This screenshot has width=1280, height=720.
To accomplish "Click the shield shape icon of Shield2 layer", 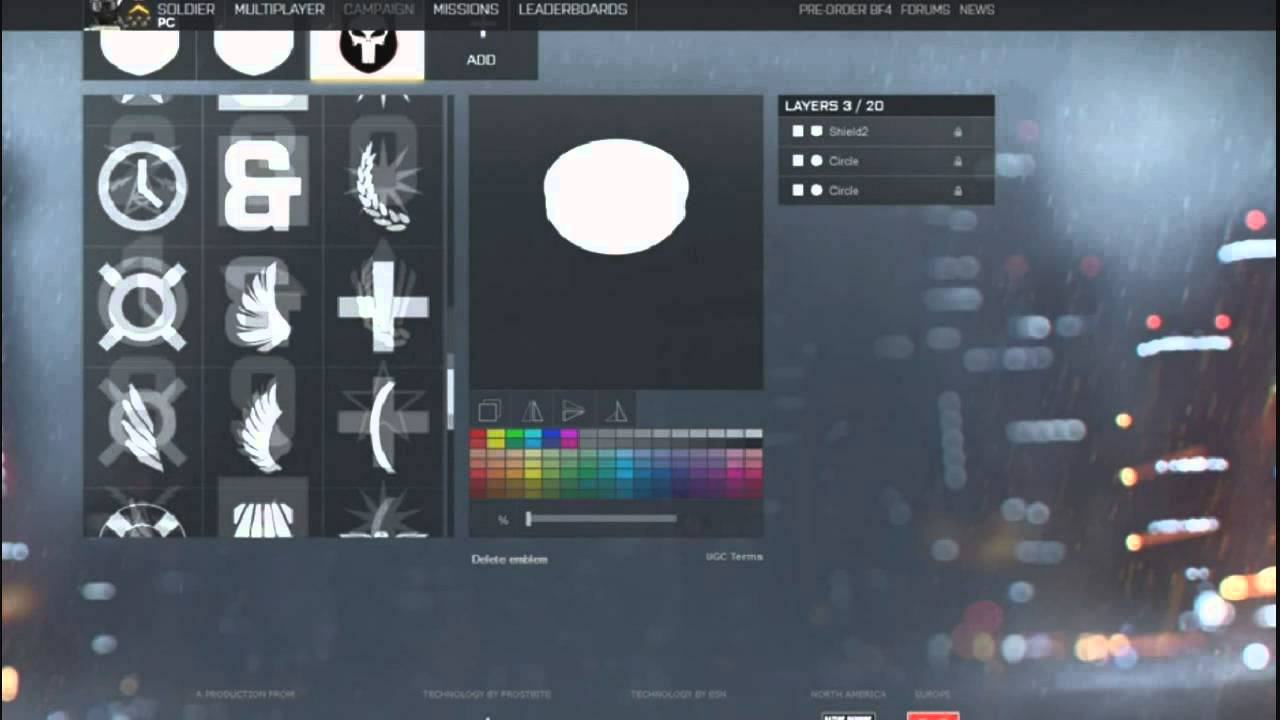I will point(816,131).
